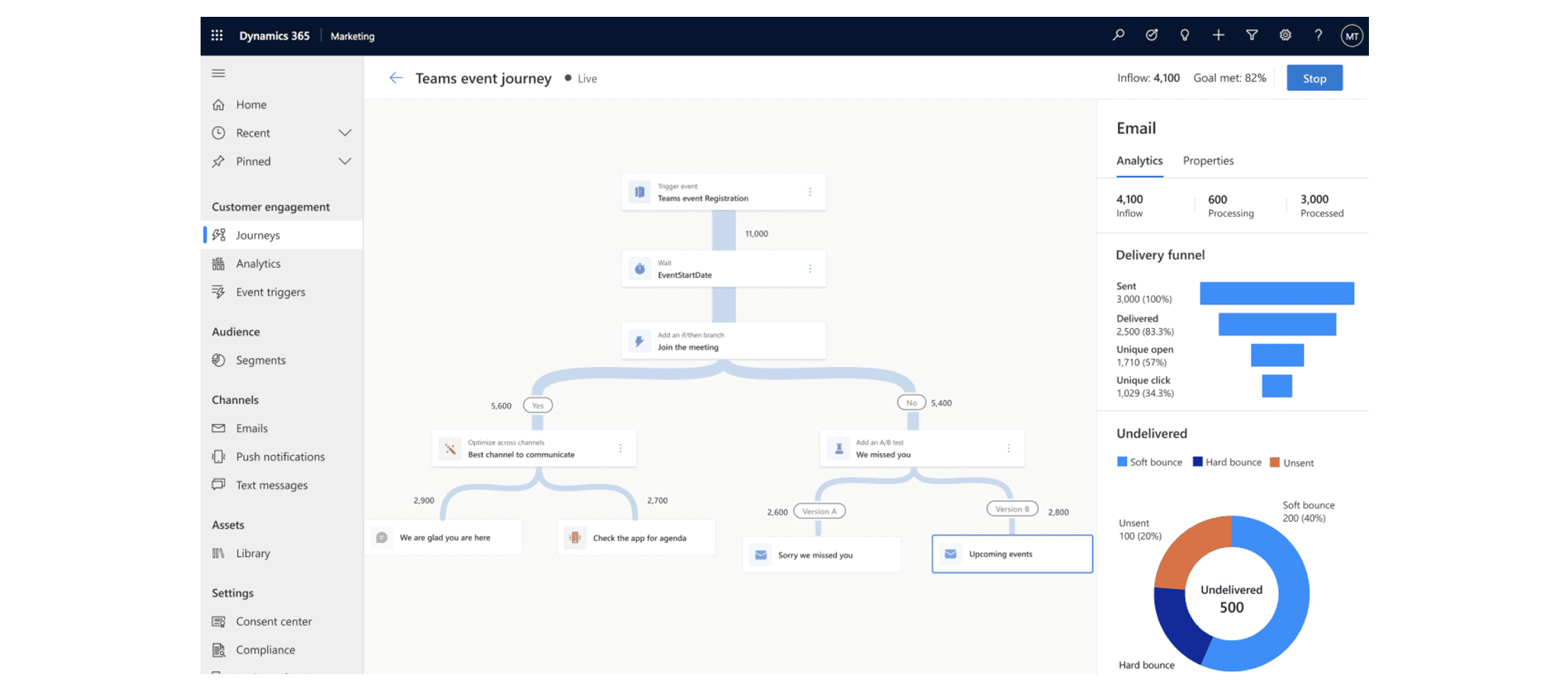Open more options on Trigger event tile
1568x694 pixels.
[810, 192]
